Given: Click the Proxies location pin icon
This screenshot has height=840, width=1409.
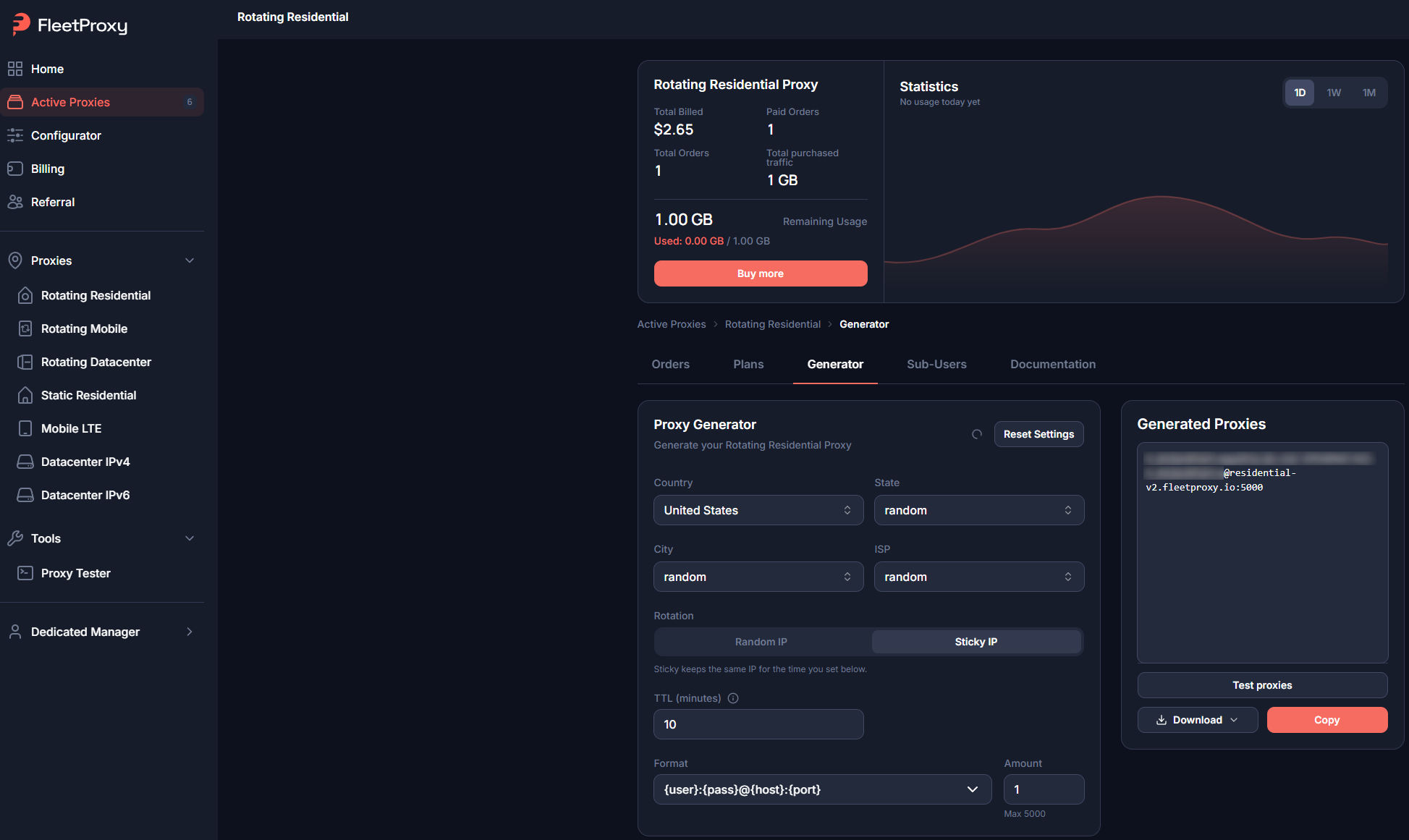Looking at the screenshot, I should (x=15, y=260).
